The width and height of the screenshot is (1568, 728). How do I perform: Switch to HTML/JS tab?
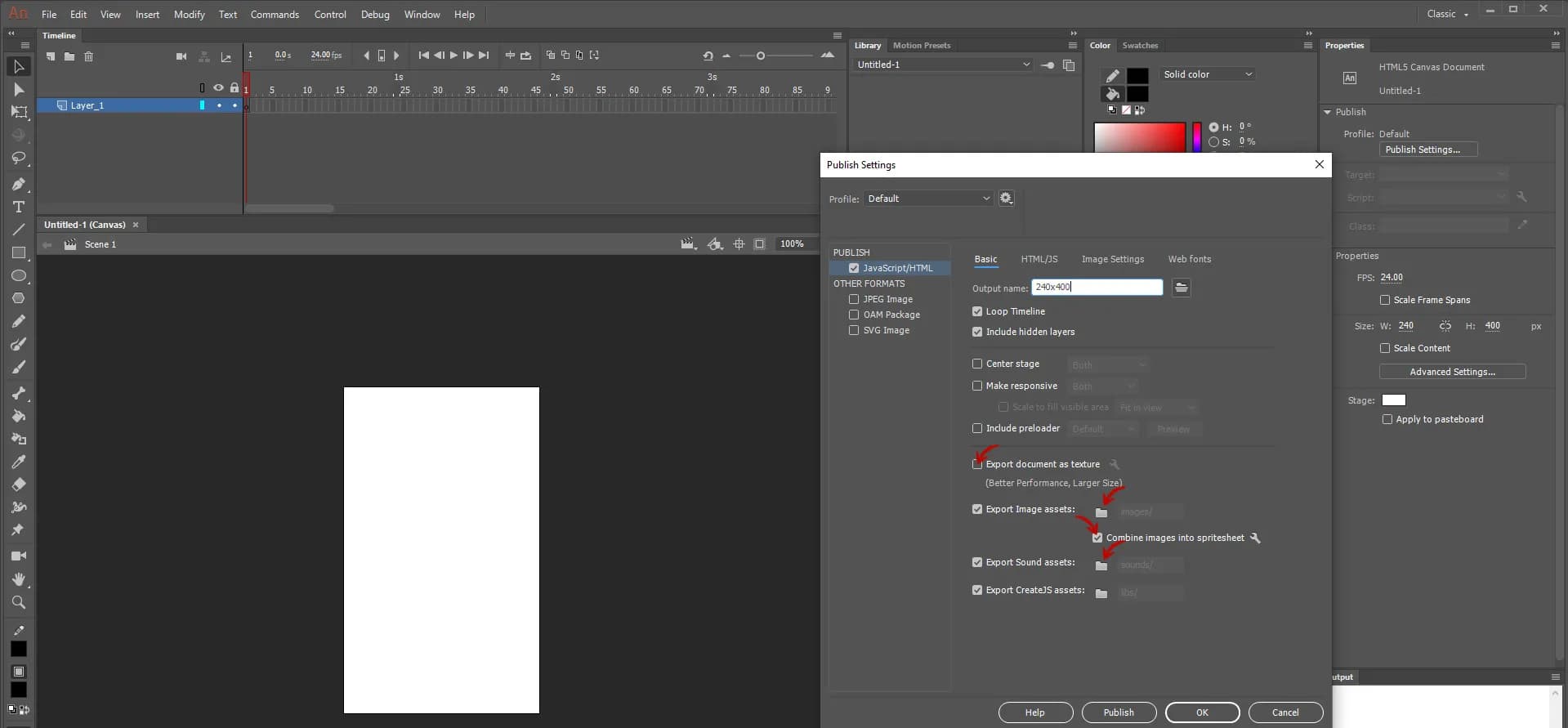coord(1039,259)
